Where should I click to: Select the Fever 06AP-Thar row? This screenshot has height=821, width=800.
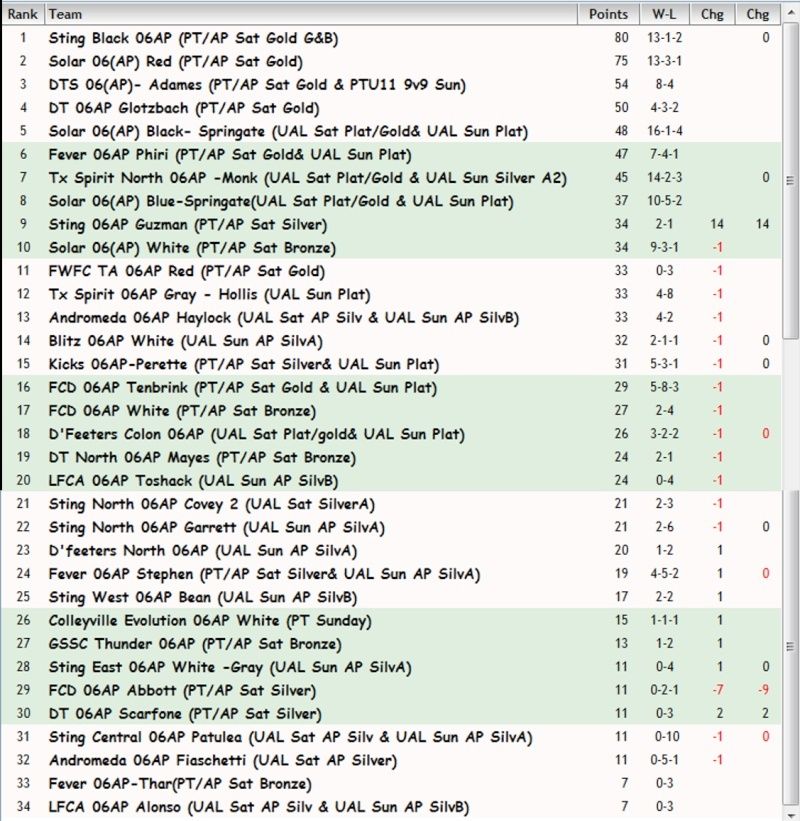[x=392, y=783]
